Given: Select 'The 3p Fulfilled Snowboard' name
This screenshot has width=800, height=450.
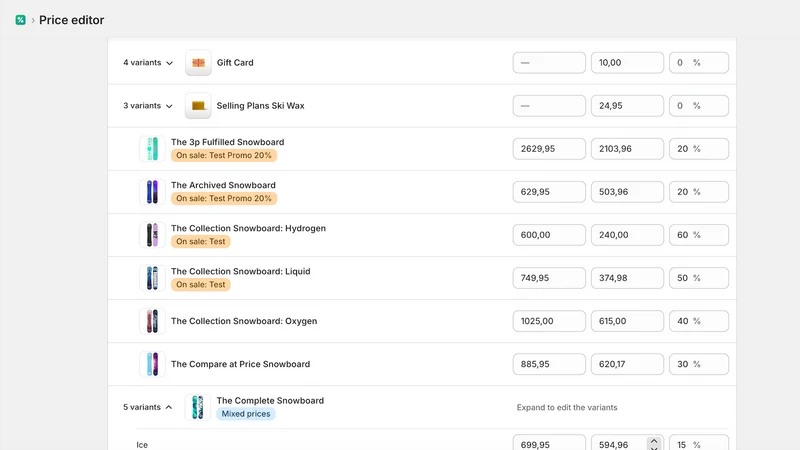Looking at the screenshot, I should click(x=228, y=142).
